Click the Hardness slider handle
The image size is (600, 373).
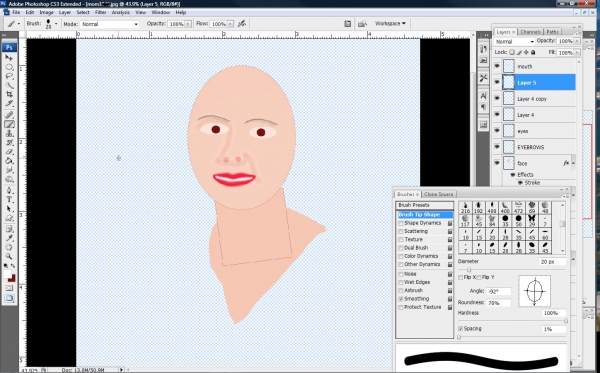pyautogui.click(x=566, y=321)
